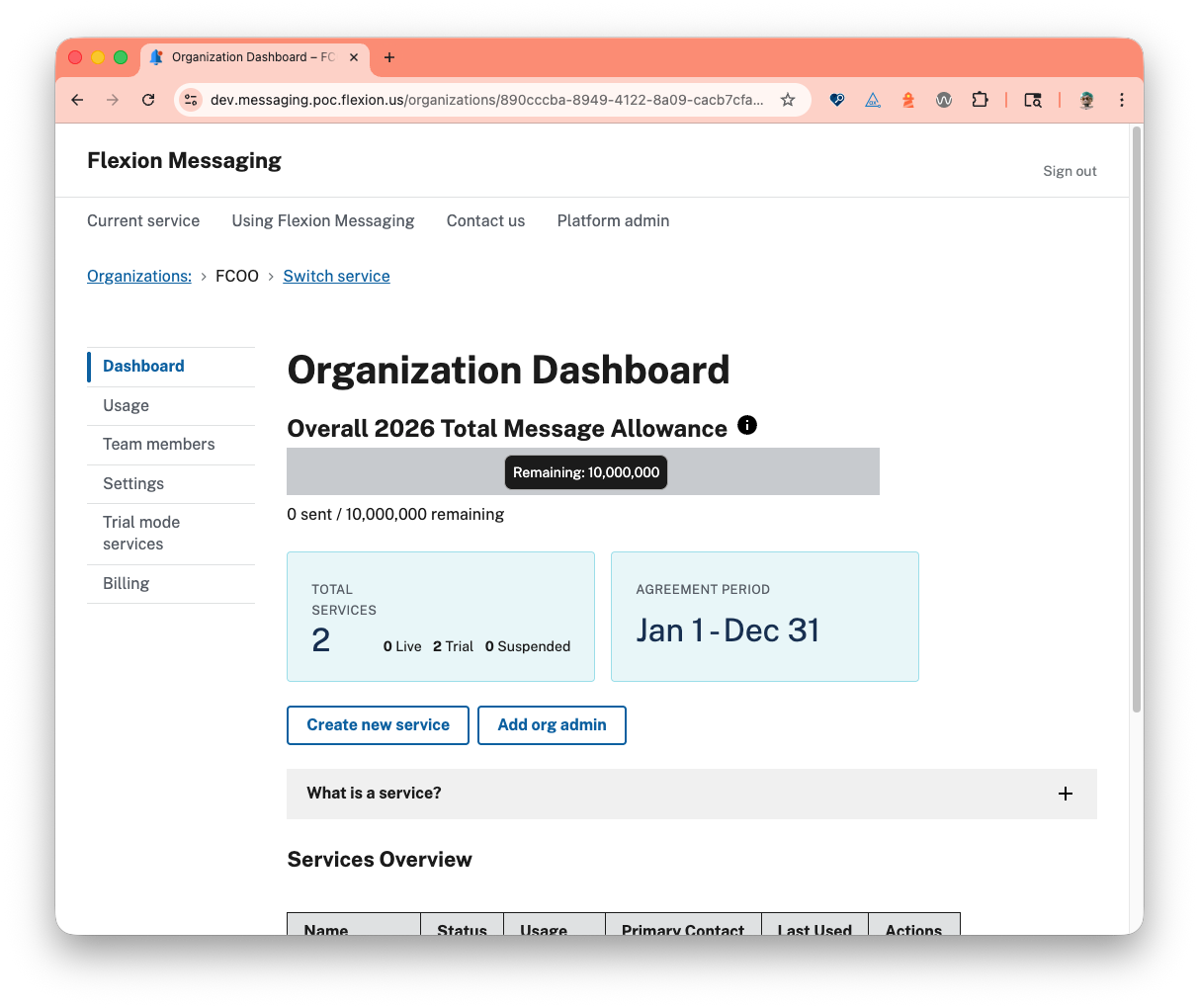Open Team members in the sidebar

171,445
